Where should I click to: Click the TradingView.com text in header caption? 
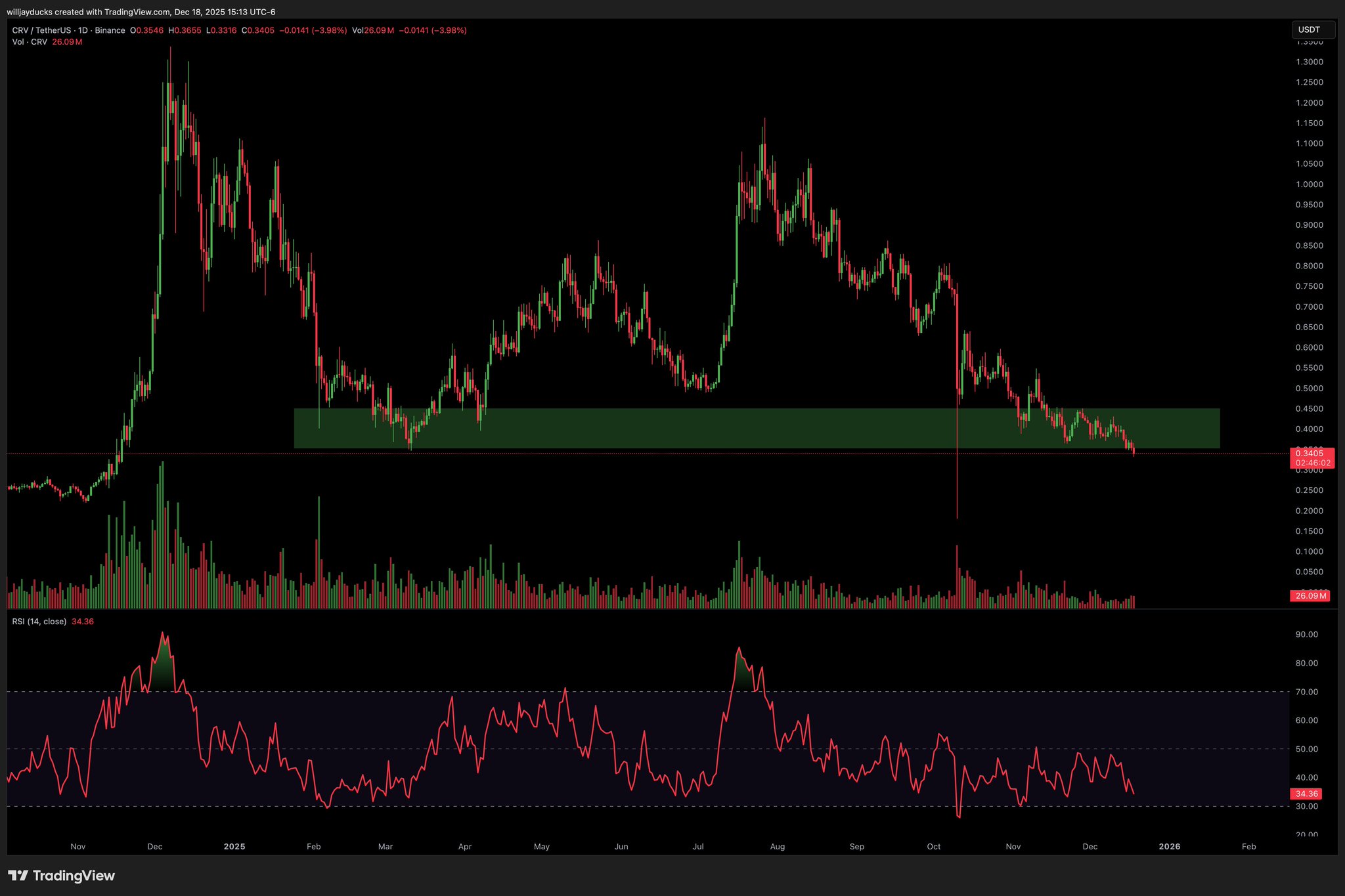point(137,12)
